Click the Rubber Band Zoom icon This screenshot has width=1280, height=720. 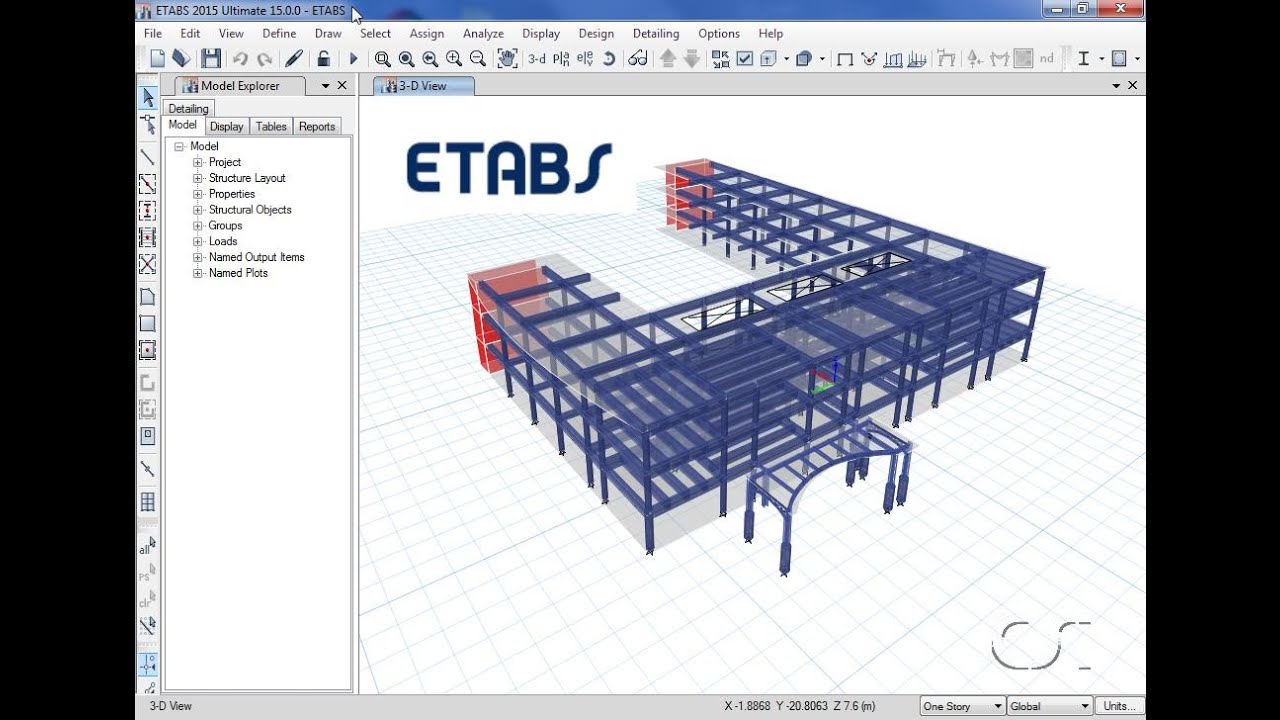tap(382, 59)
